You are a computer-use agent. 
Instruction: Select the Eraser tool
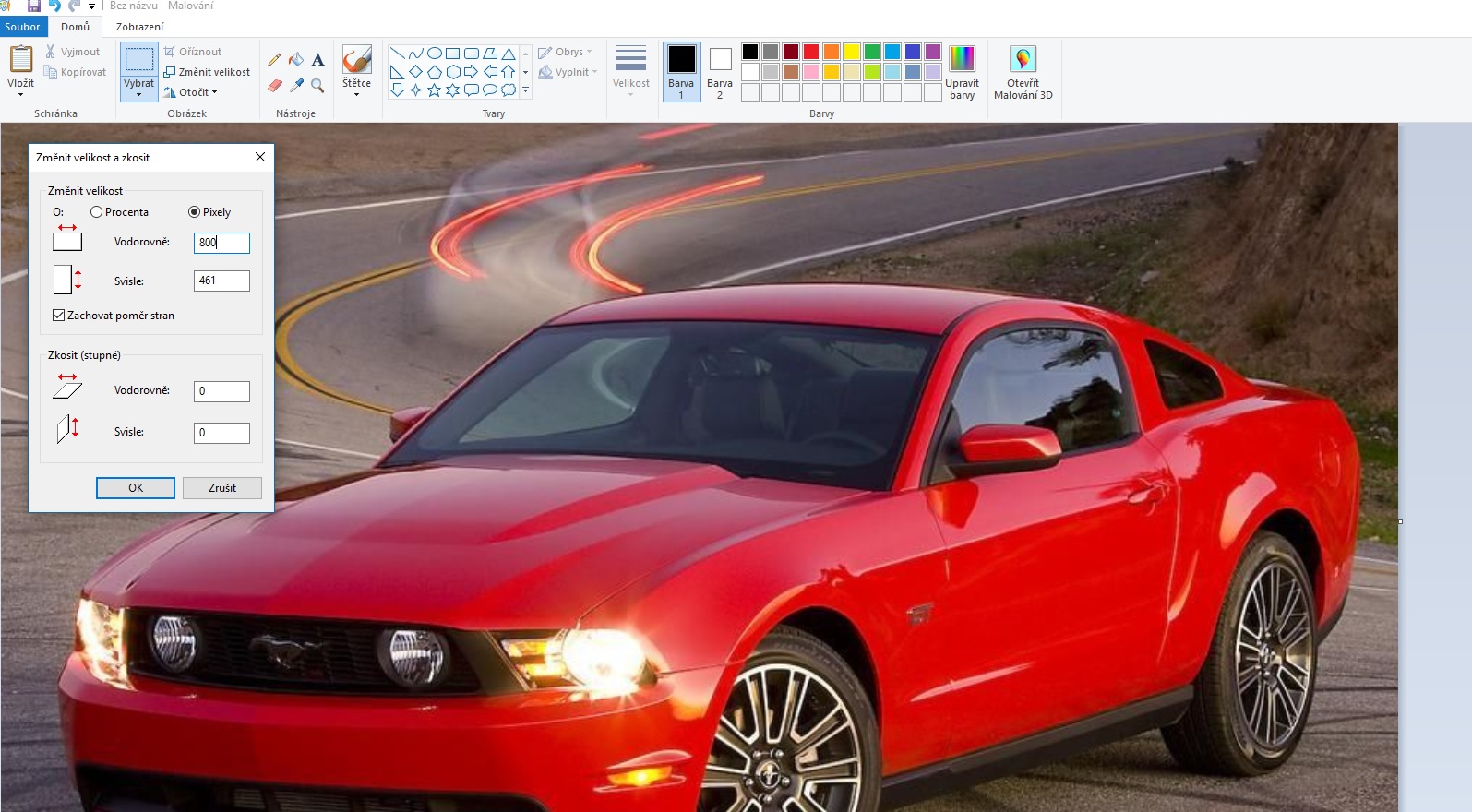point(274,86)
